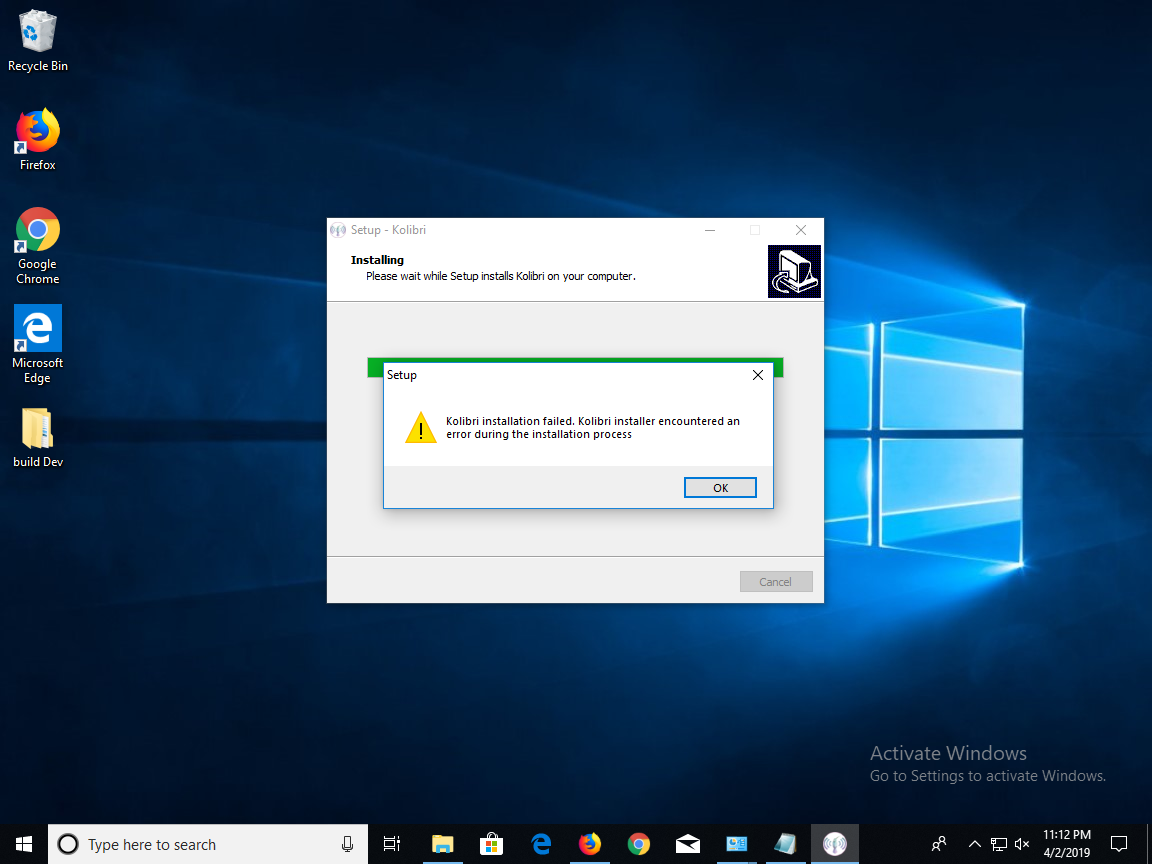This screenshot has width=1152, height=864.
Task: Dismiss the error by clicking OK
Action: click(x=720, y=487)
